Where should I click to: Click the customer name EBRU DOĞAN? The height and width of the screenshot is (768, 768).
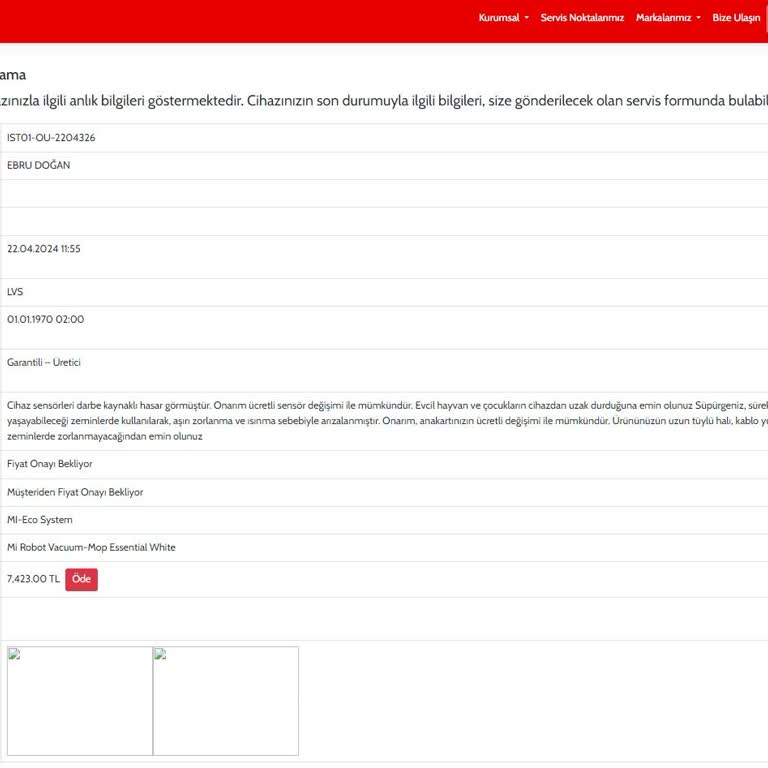[39, 166]
